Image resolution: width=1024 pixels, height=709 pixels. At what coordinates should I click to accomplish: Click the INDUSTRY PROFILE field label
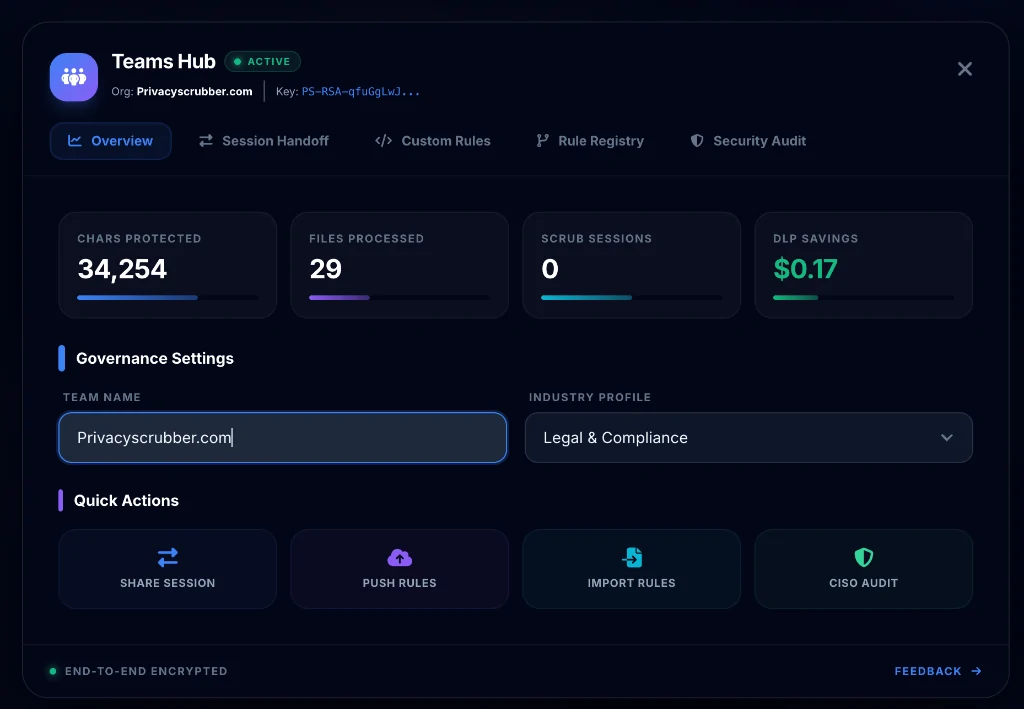pos(590,397)
